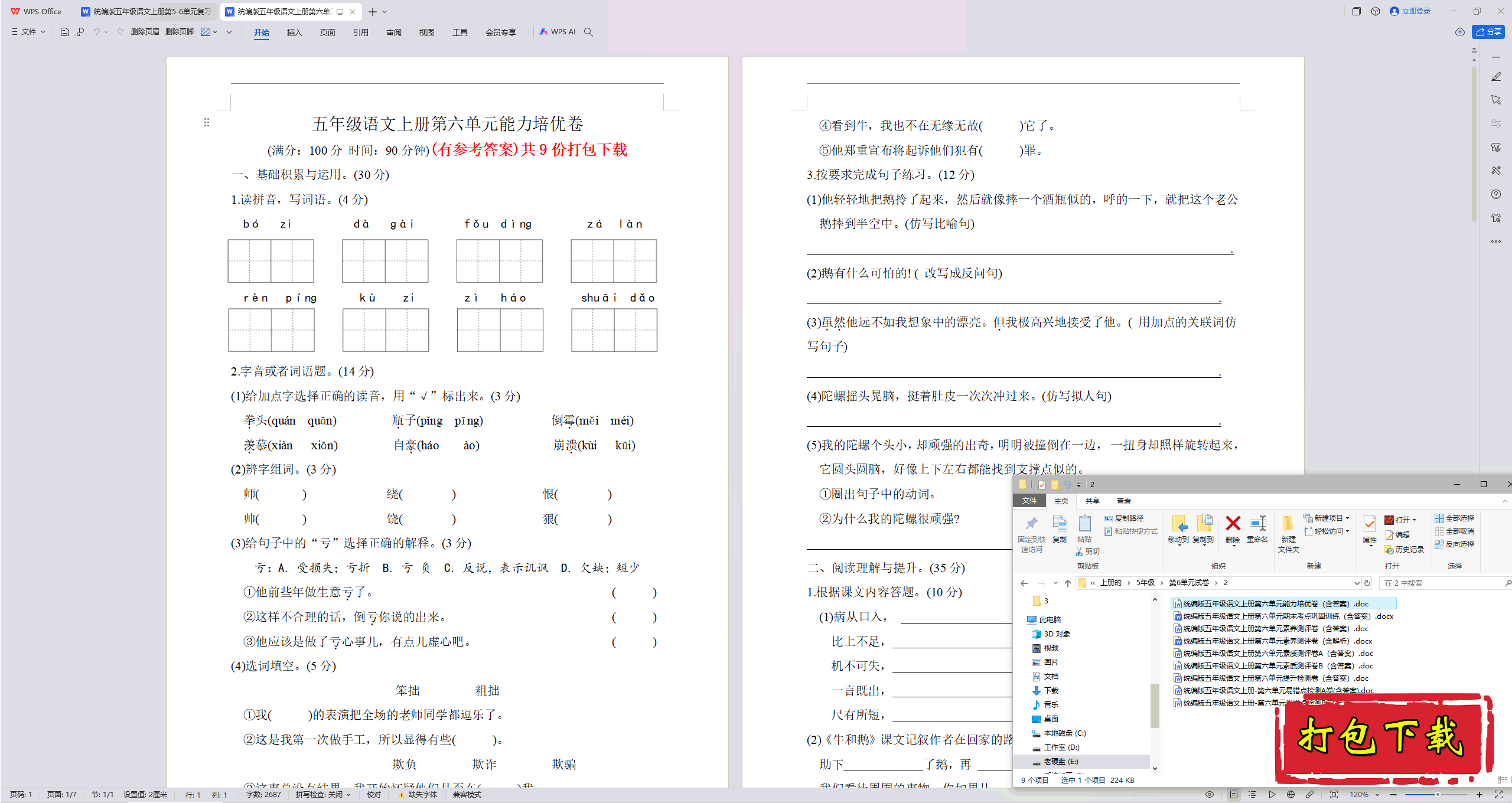Open the help question icon in WPS sidebar
This screenshot has width=1512, height=803.
click(1496, 194)
